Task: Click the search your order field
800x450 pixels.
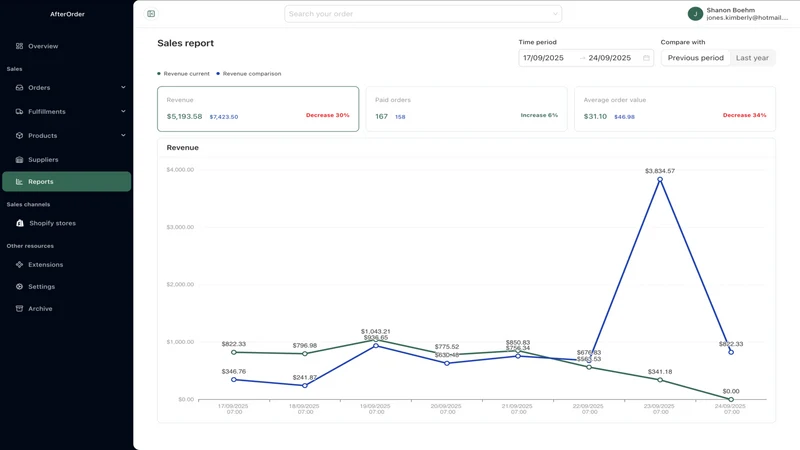Action: tap(423, 14)
